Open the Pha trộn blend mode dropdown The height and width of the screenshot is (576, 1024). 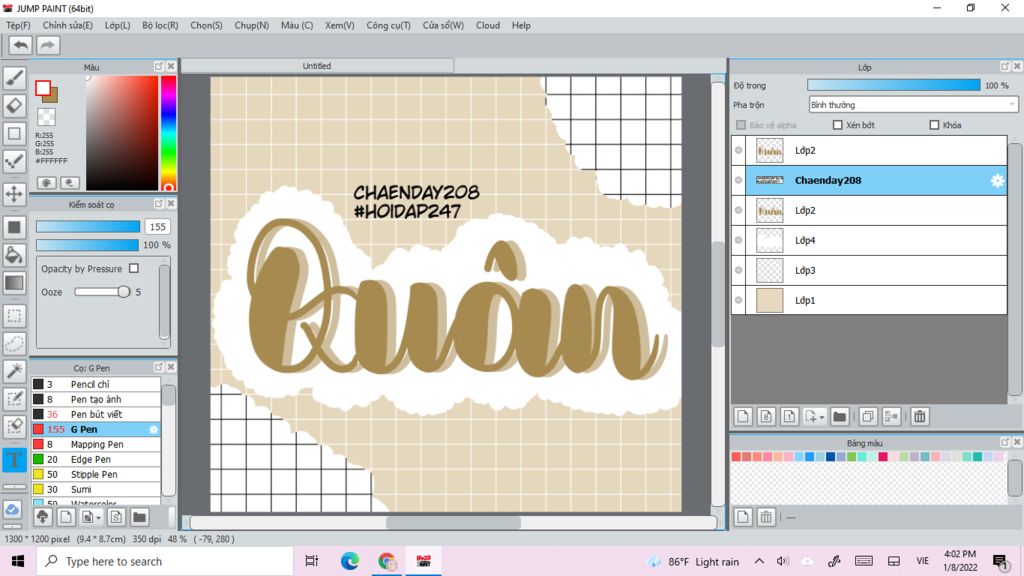pyautogui.click(x=913, y=104)
